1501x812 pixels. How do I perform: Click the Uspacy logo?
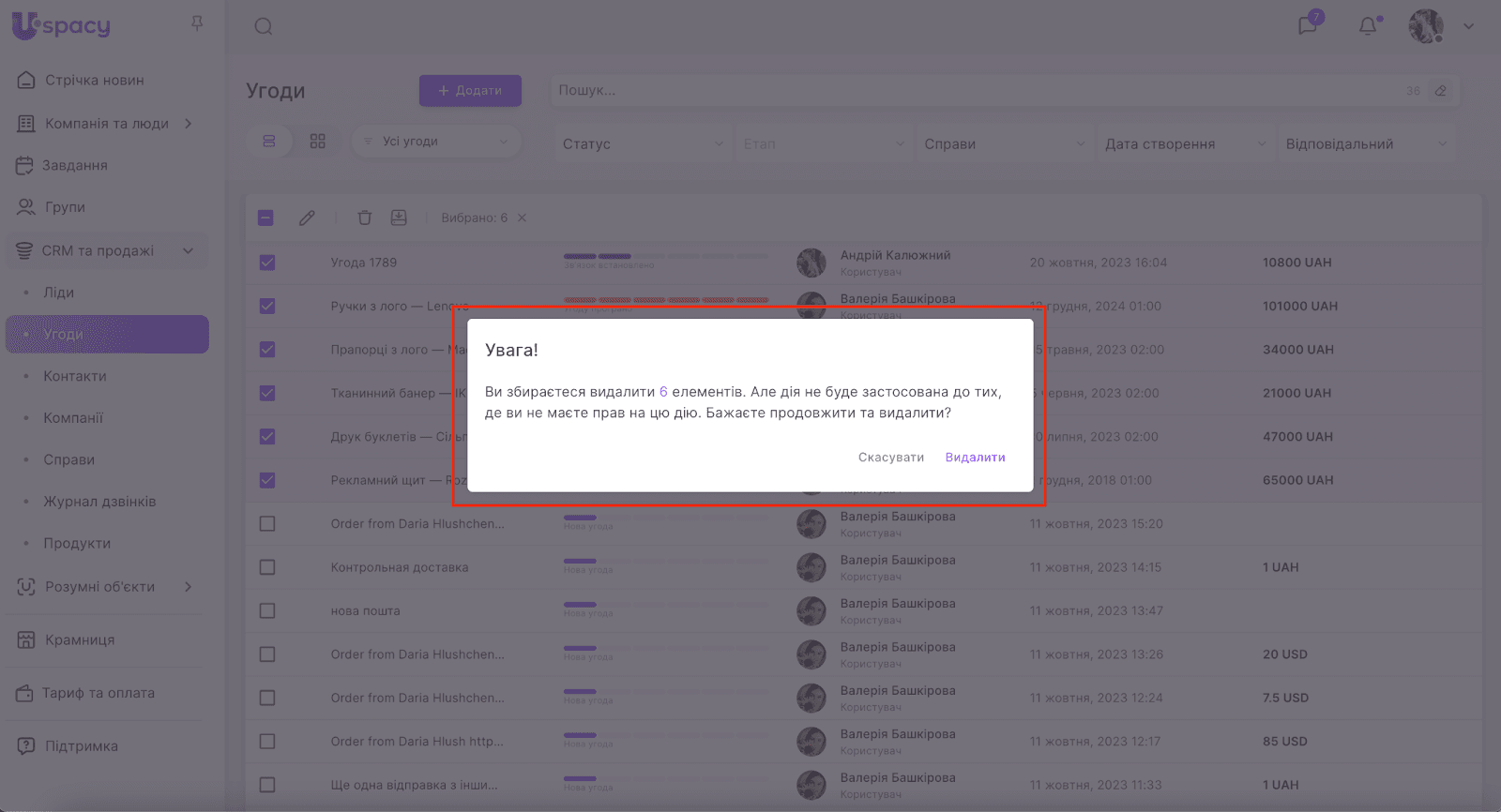coord(61,25)
